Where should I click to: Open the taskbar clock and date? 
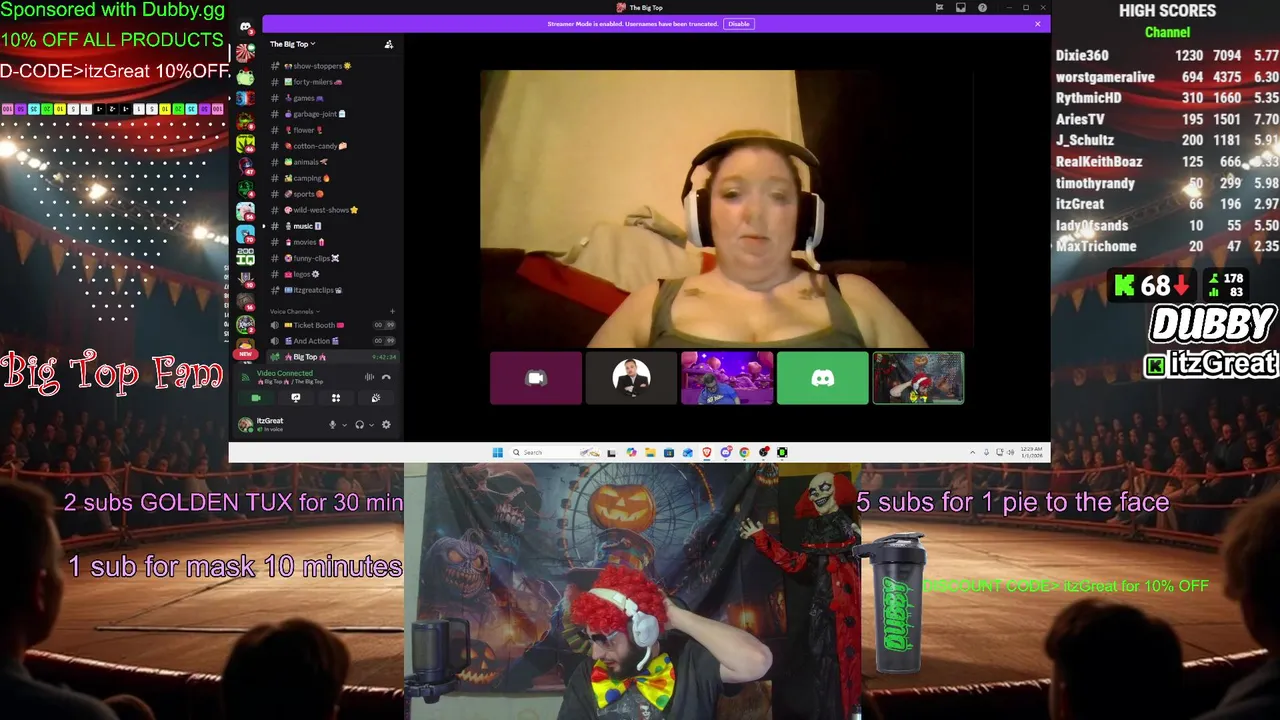point(1031,452)
